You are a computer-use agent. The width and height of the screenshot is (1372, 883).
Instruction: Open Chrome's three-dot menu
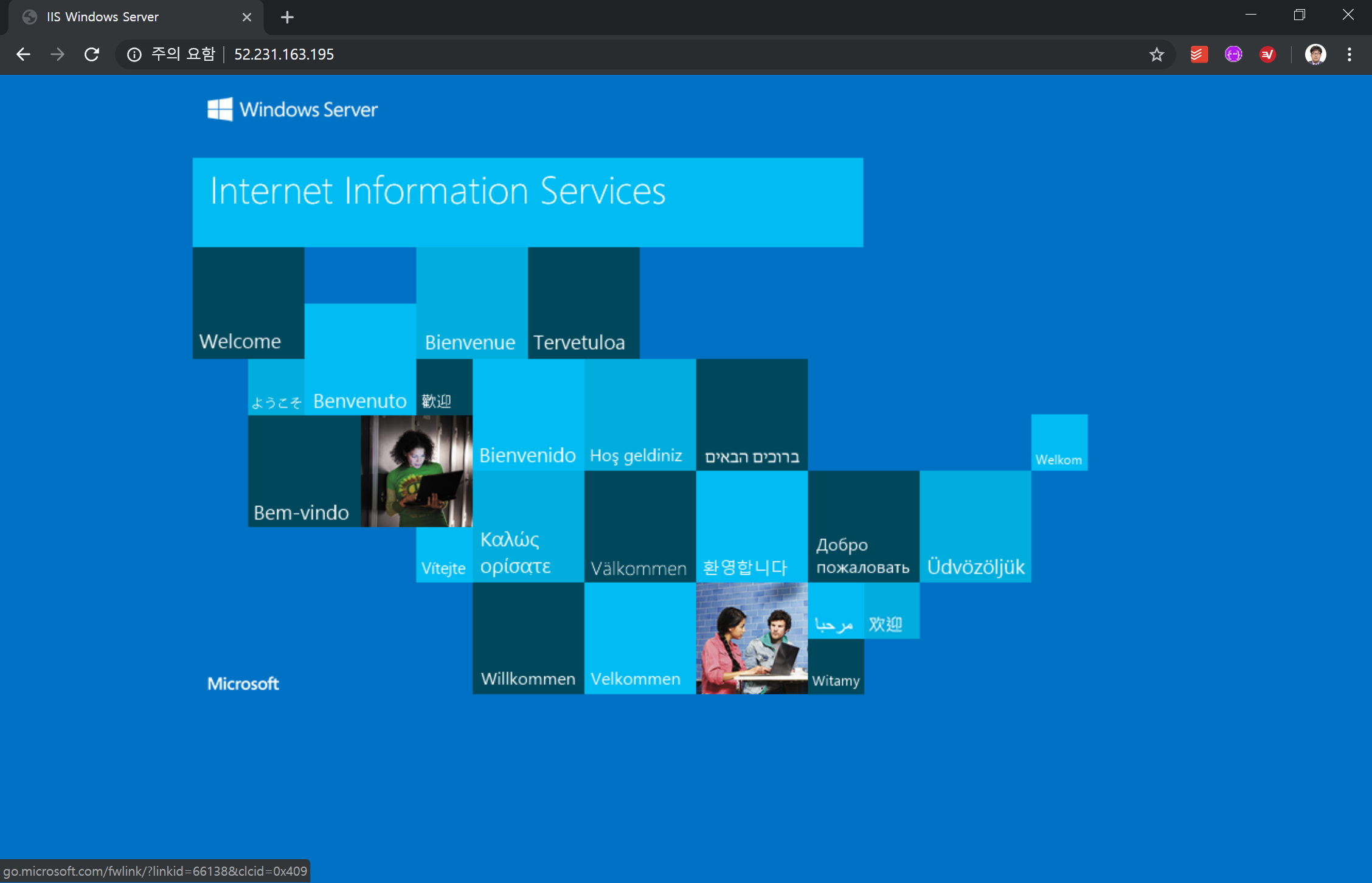point(1349,55)
